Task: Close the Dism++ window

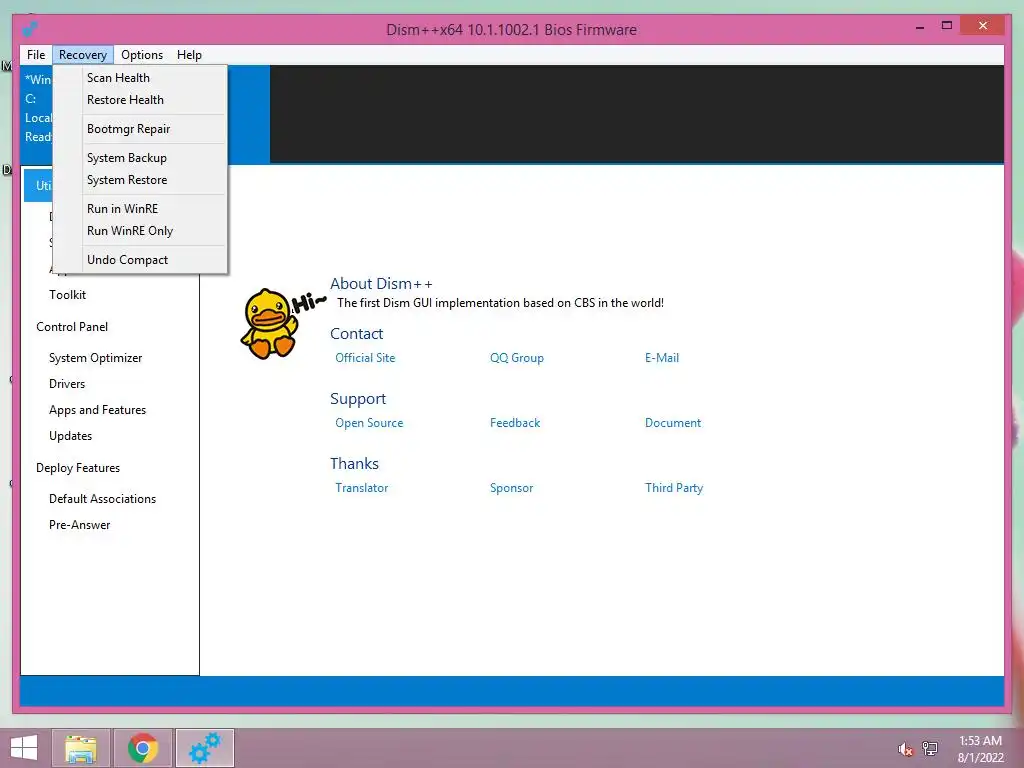Action: click(983, 25)
